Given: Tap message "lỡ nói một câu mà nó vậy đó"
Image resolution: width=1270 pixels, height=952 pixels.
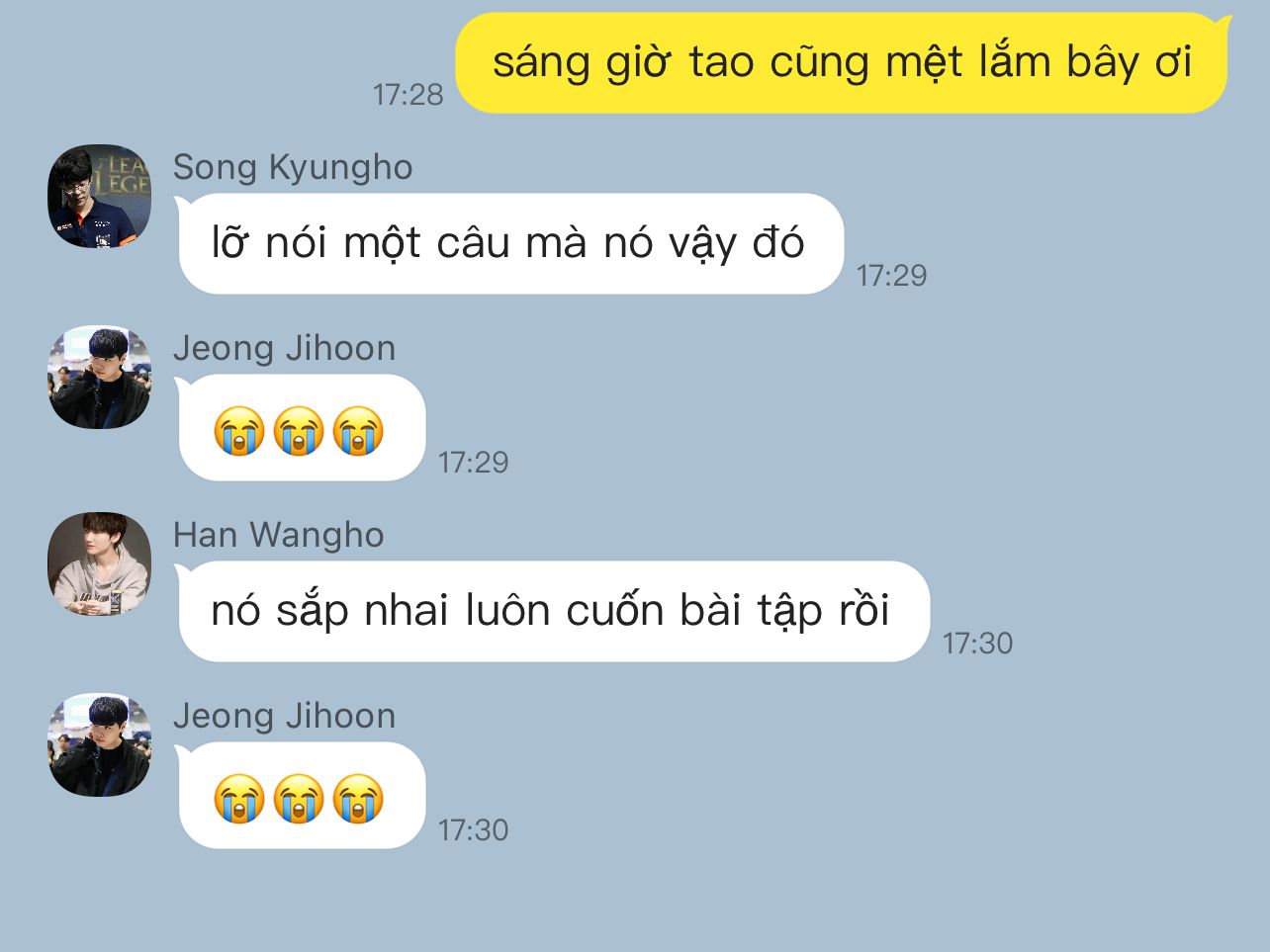Looking at the screenshot, I should (509, 243).
